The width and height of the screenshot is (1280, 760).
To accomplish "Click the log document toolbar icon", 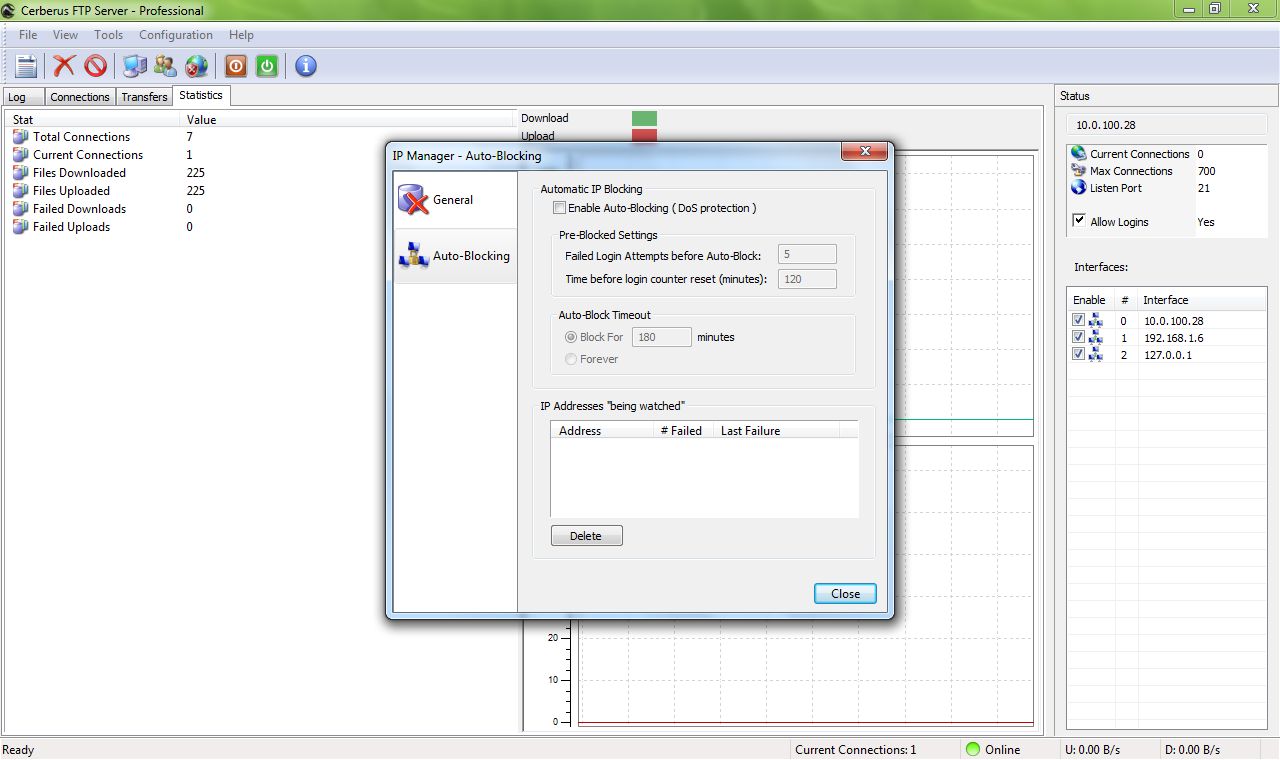I will [27, 66].
